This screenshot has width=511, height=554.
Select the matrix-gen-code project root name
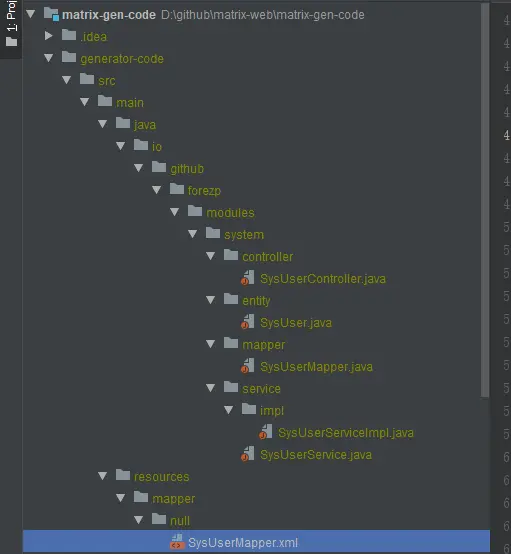pyautogui.click(x=109, y=15)
